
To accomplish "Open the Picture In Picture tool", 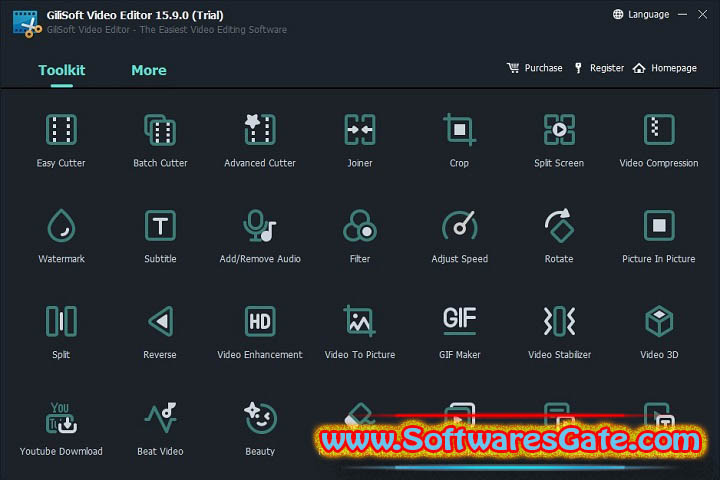I will point(658,237).
